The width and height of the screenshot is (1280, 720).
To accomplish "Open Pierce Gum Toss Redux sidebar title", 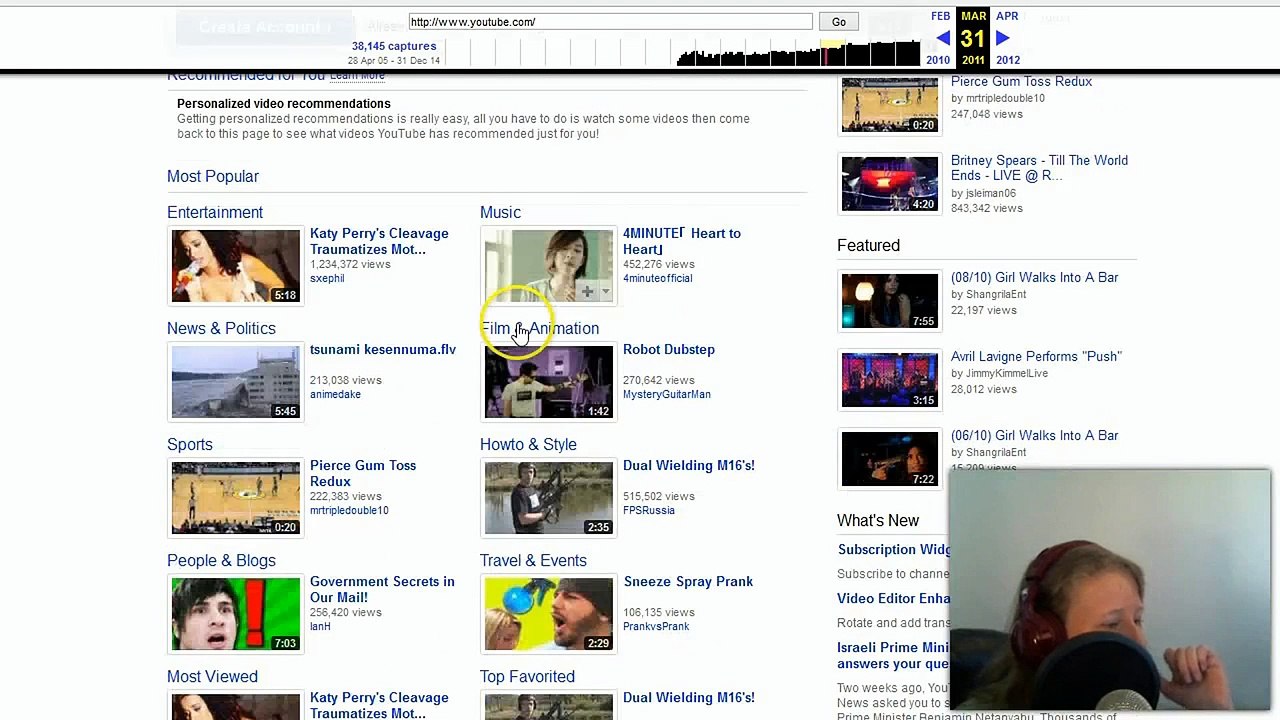I will [x=1021, y=81].
